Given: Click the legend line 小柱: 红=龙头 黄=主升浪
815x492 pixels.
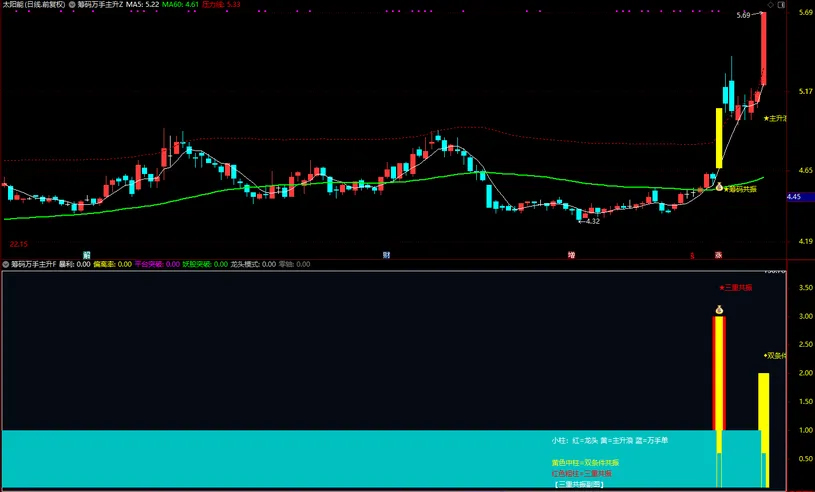Looking at the screenshot, I should point(610,441).
